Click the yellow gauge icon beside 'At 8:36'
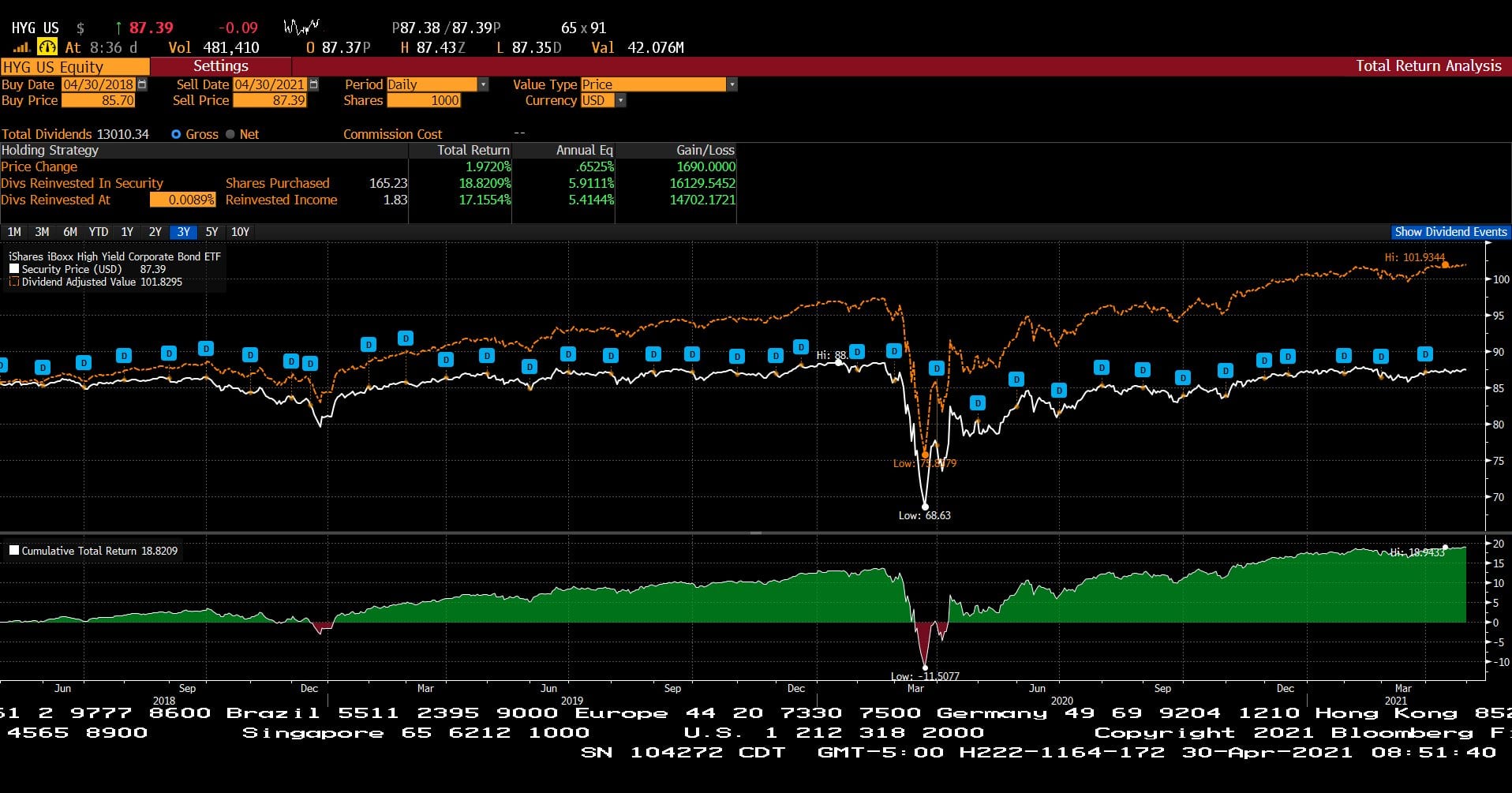This screenshot has height=793, width=1512. click(x=47, y=47)
